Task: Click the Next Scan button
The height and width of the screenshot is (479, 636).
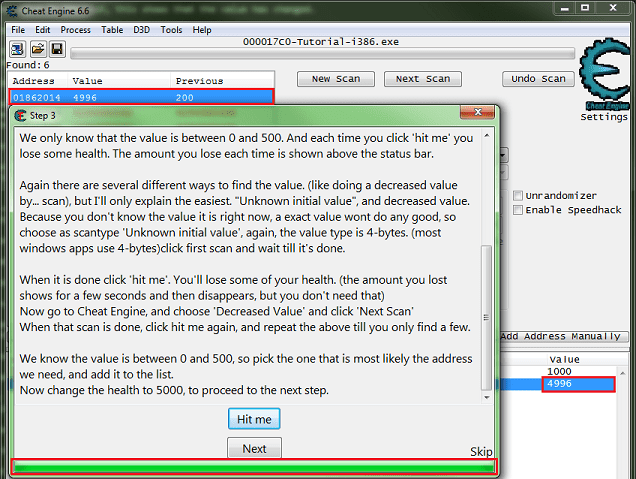Action: [x=423, y=79]
